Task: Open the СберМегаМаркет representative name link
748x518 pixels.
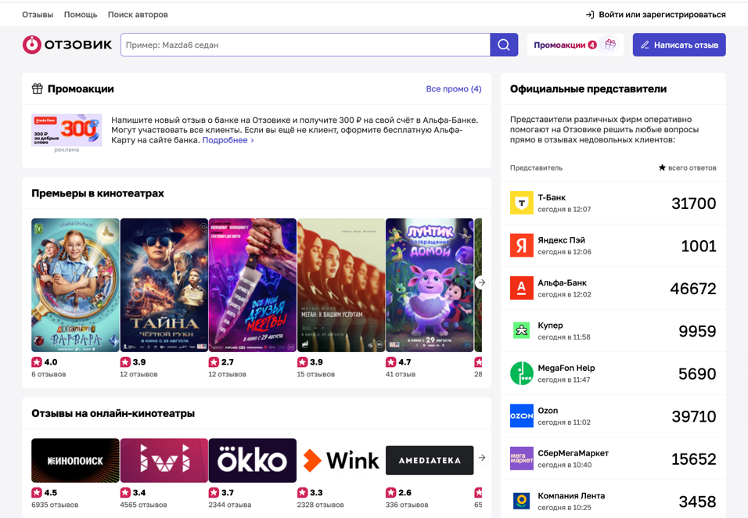Action: pos(573,453)
